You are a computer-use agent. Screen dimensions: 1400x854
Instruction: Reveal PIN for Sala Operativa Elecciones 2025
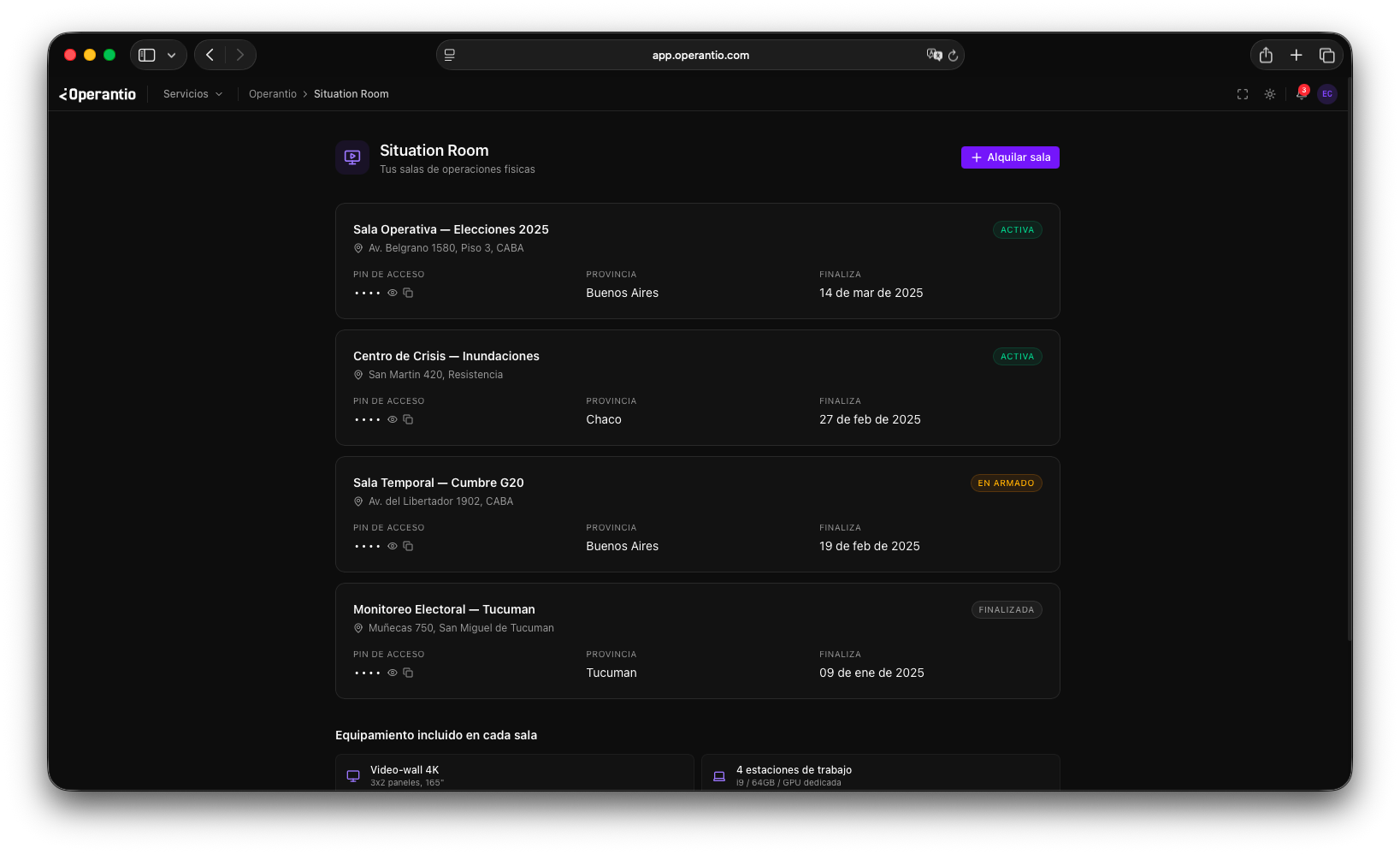pyautogui.click(x=393, y=293)
